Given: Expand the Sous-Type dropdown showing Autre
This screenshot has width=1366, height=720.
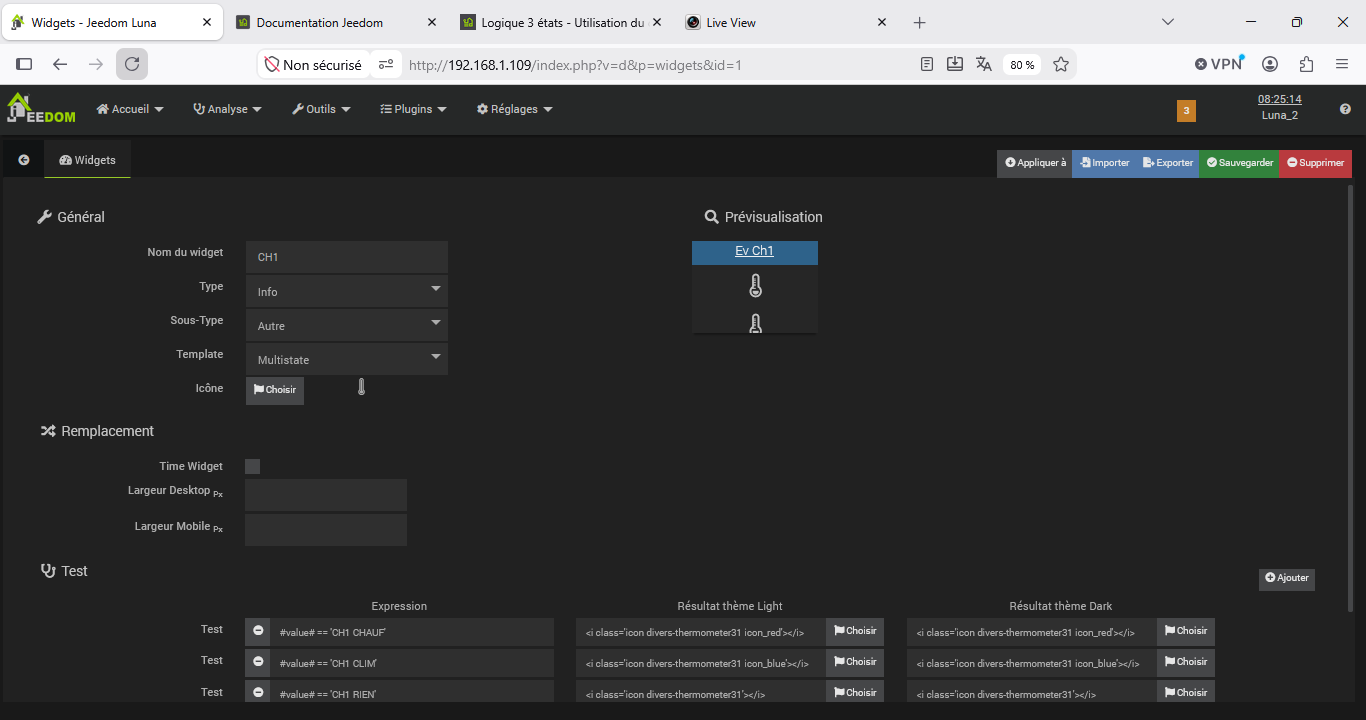Looking at the screenshot, I should point(347,325).
